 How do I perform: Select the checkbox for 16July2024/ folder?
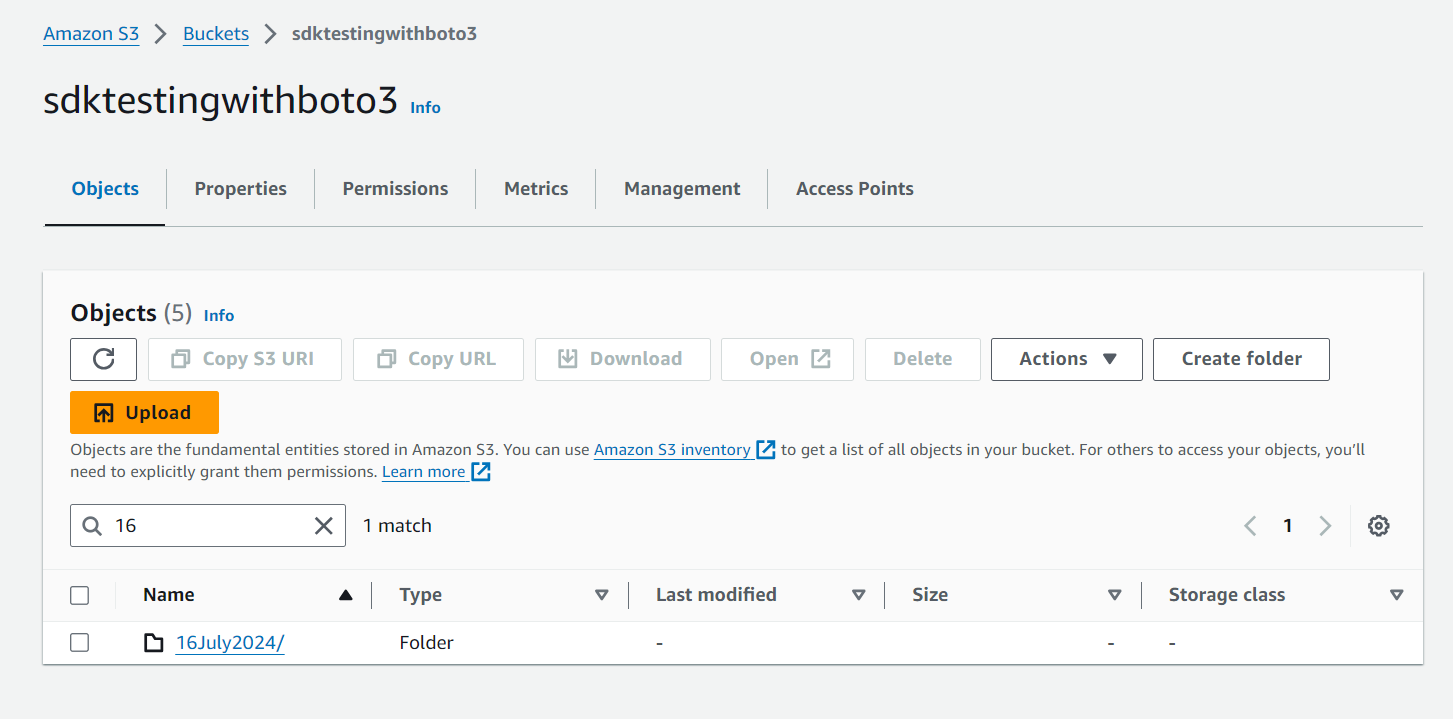pyautogui.click(x=80, y=643)
